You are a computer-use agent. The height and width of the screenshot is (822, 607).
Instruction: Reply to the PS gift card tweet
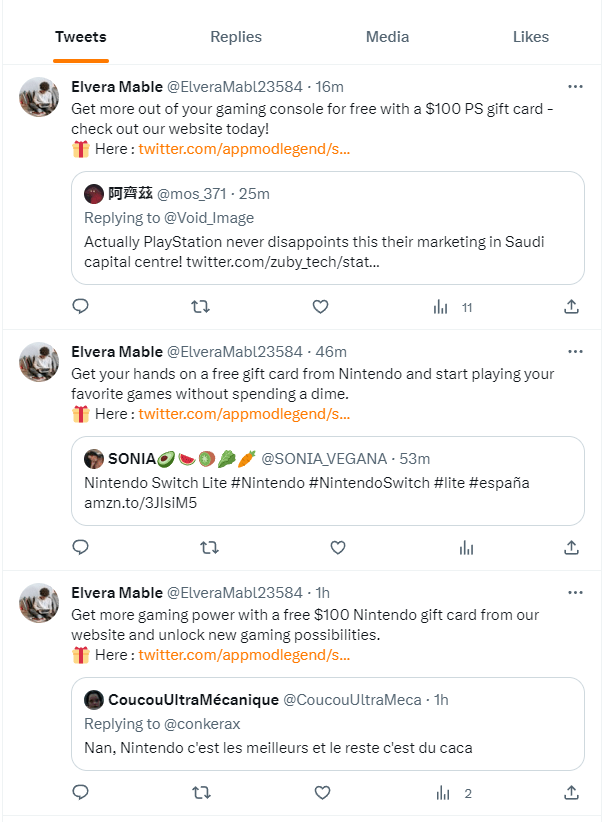(81, 307)
